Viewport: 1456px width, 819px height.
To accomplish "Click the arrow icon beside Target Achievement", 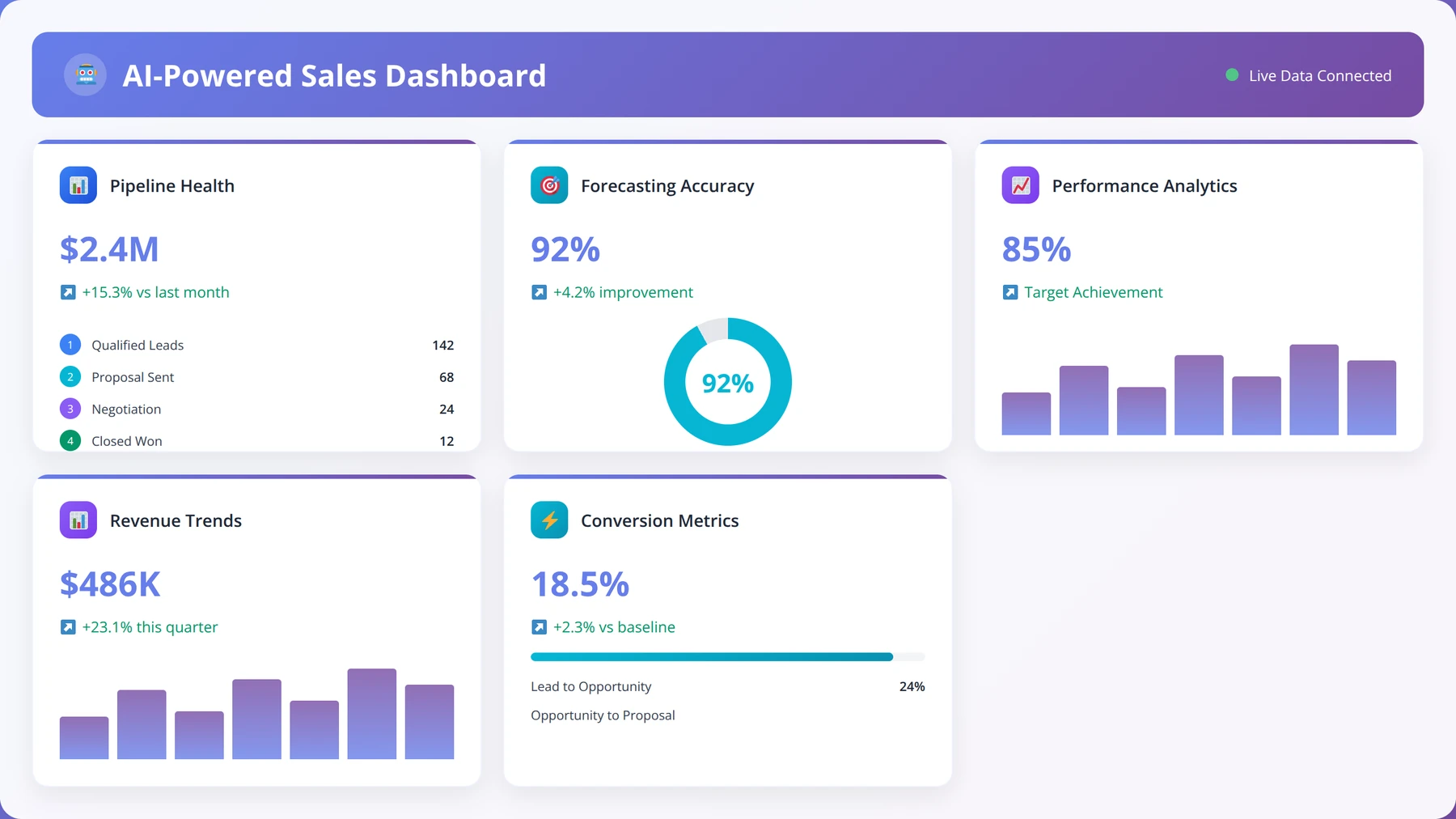I will pyautogui.click(x=1010, y=292).
